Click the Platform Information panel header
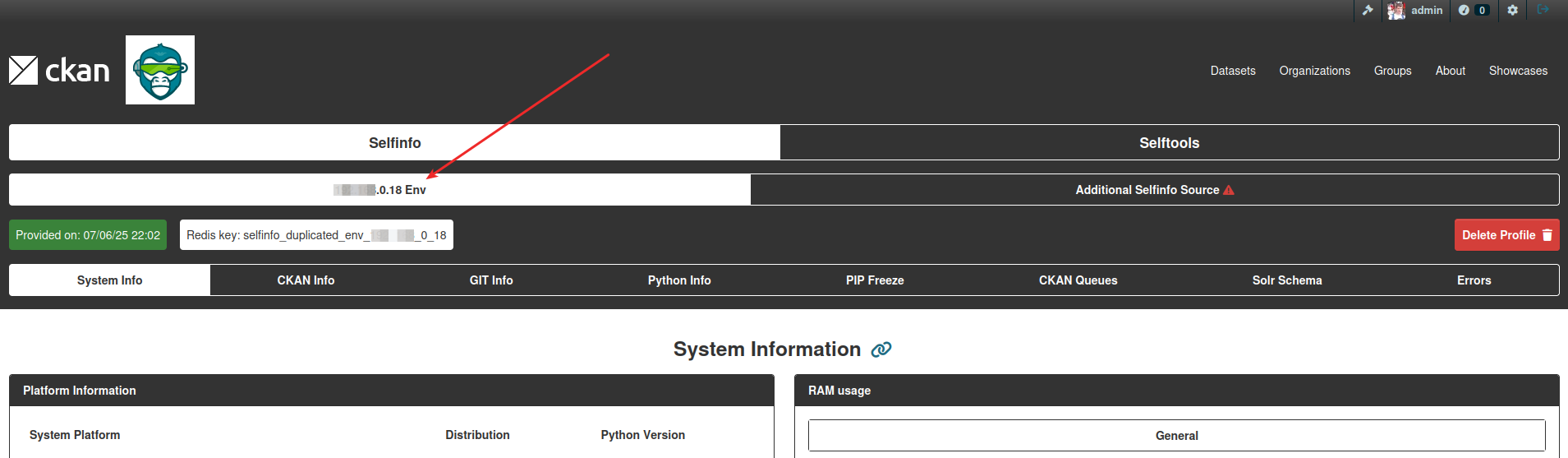 coord(392,391)
